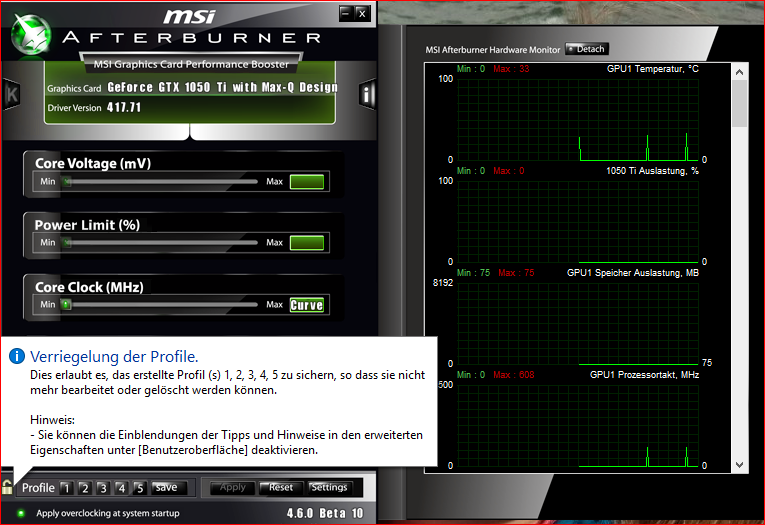Detach the hardware monitor window
765x525 pixels.
click(587, 49)
